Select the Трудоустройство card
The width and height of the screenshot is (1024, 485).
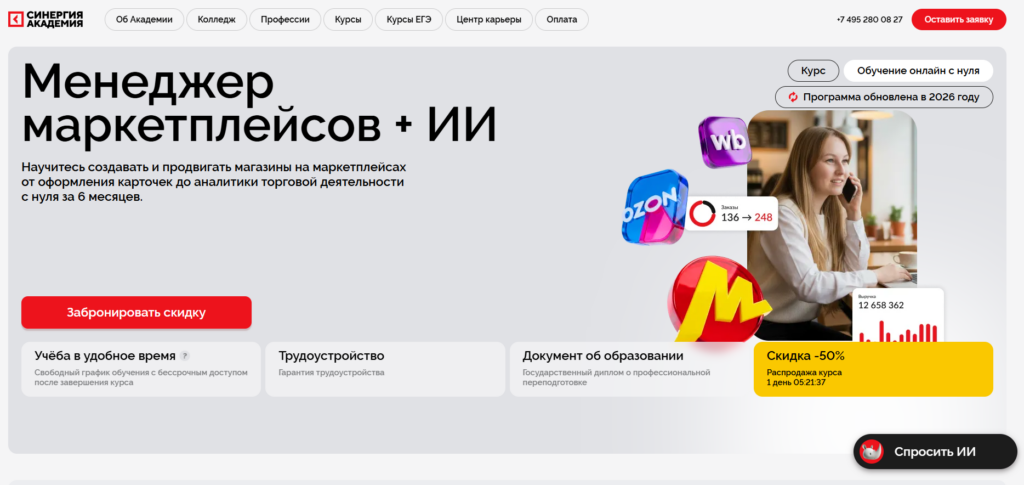tap(385, 369)
